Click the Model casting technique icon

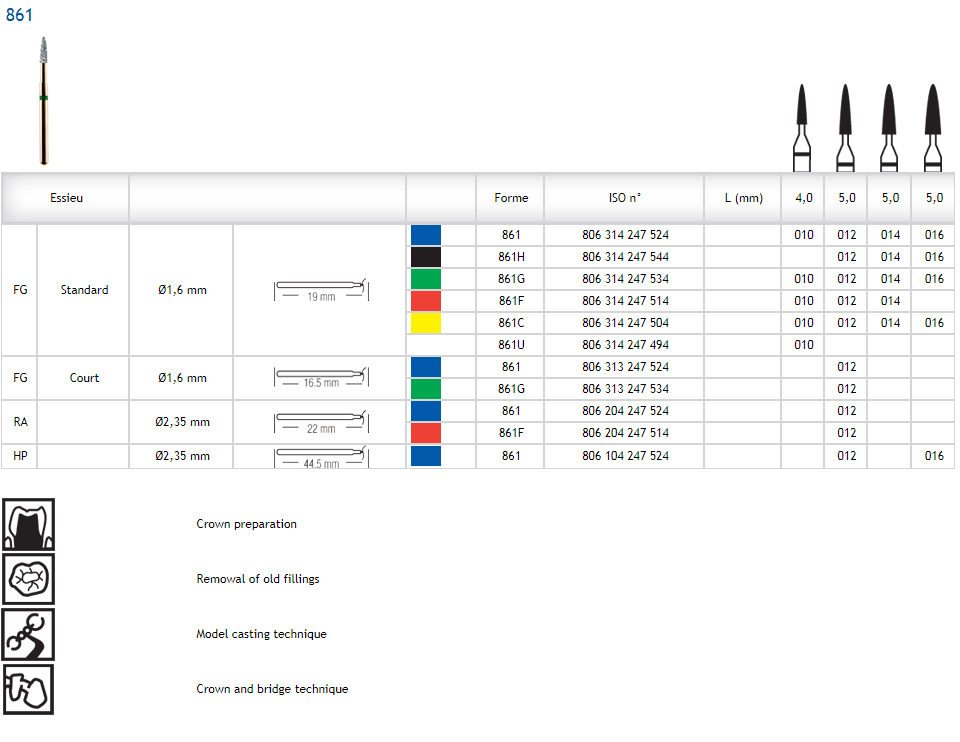pos(29,634)
